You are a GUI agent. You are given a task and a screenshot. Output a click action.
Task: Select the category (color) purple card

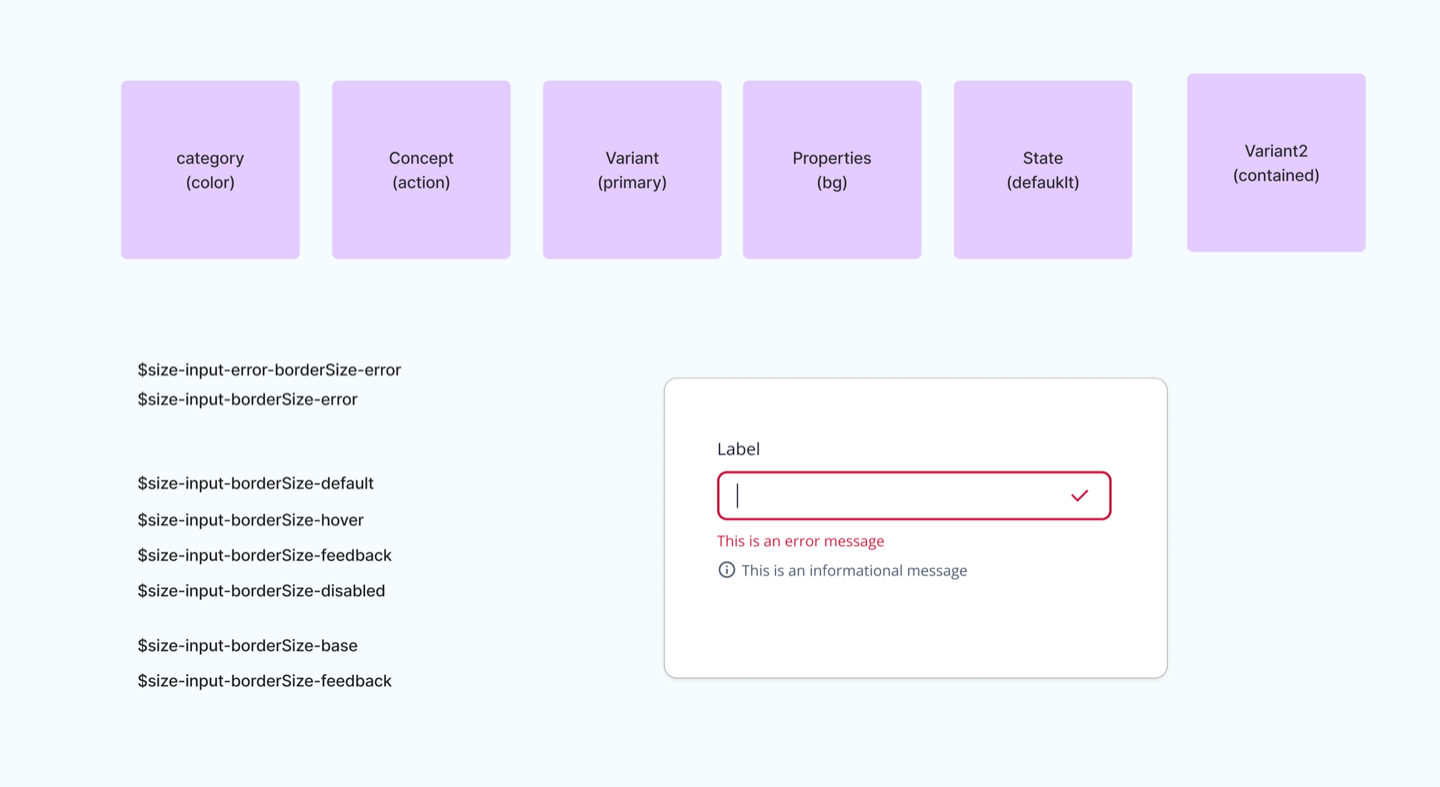(210, 170)
